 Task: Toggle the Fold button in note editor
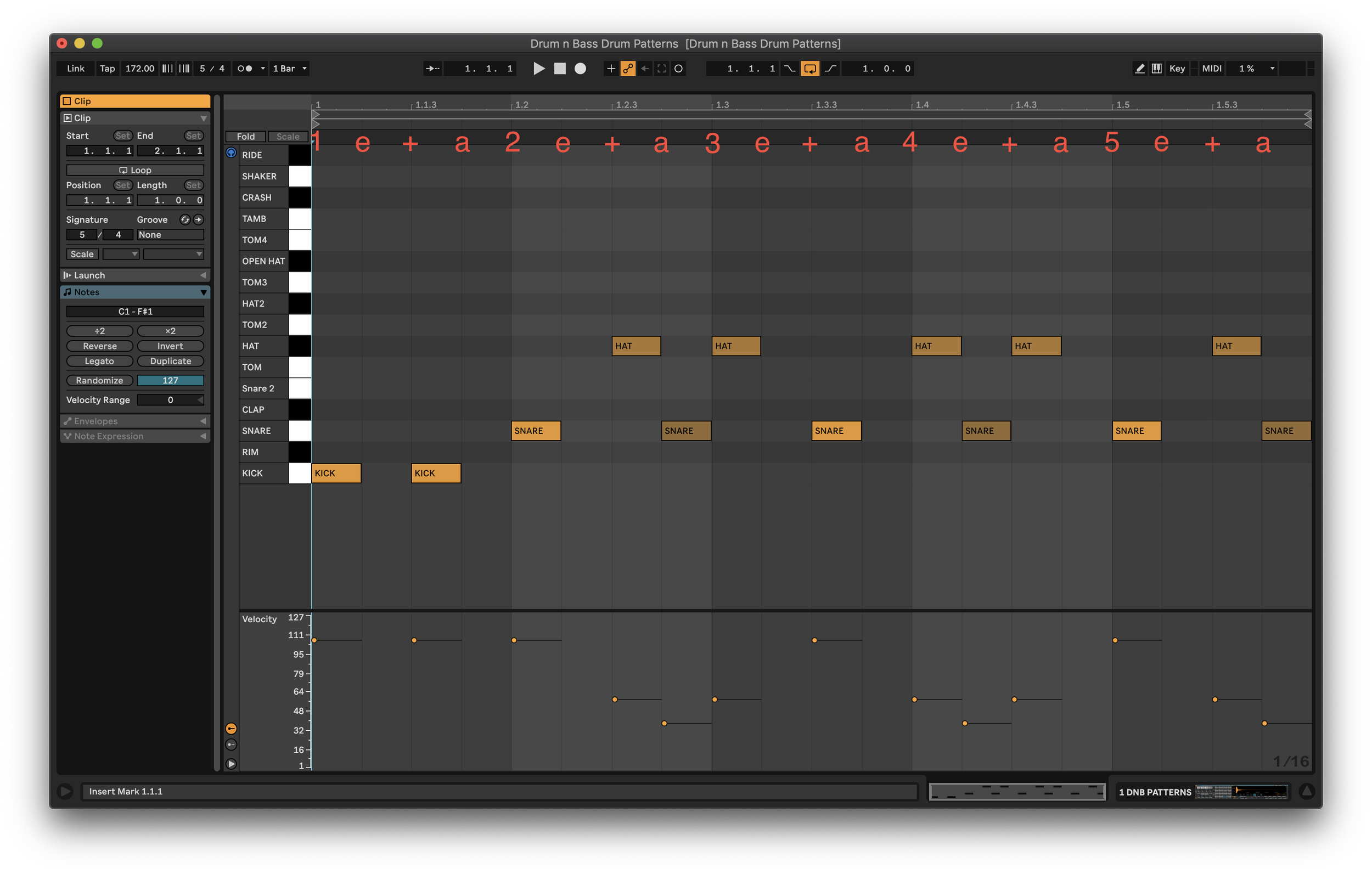pyautogui.click(x=245, y=136)
